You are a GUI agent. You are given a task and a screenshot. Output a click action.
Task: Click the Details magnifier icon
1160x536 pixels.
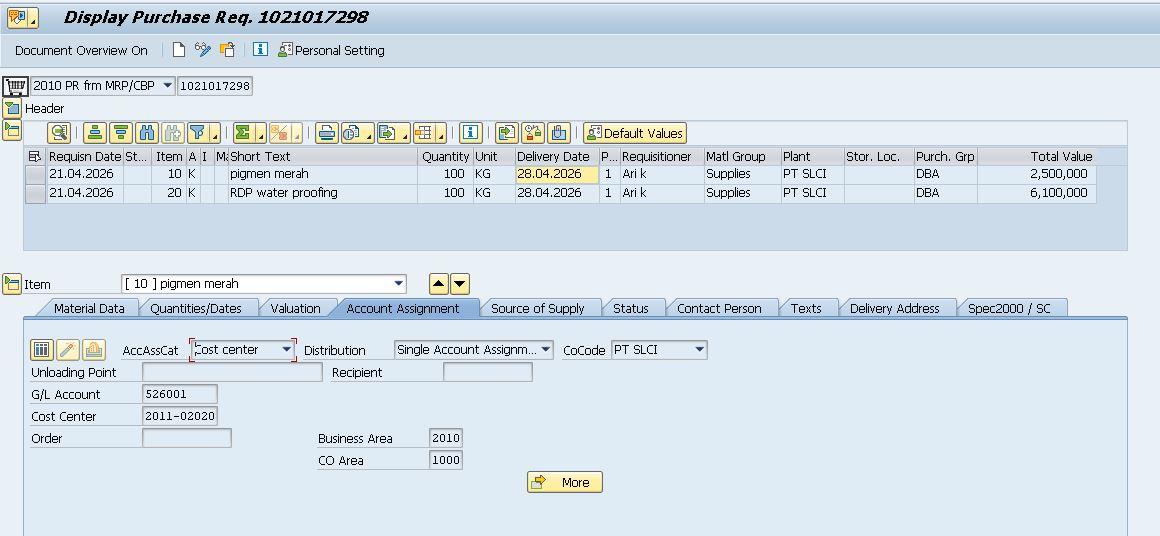[59, 133]
